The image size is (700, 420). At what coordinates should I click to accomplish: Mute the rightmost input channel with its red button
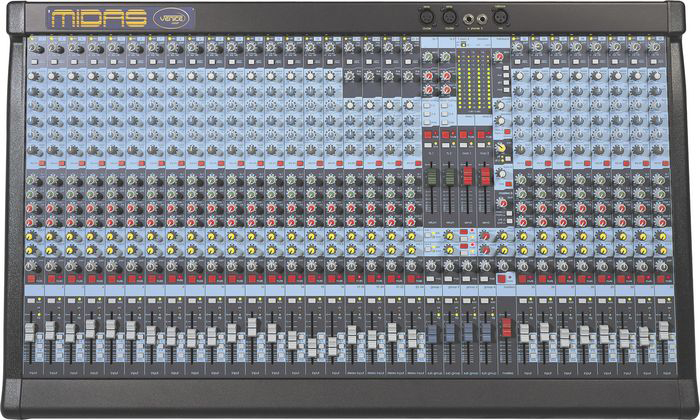[x=661, y=279]
